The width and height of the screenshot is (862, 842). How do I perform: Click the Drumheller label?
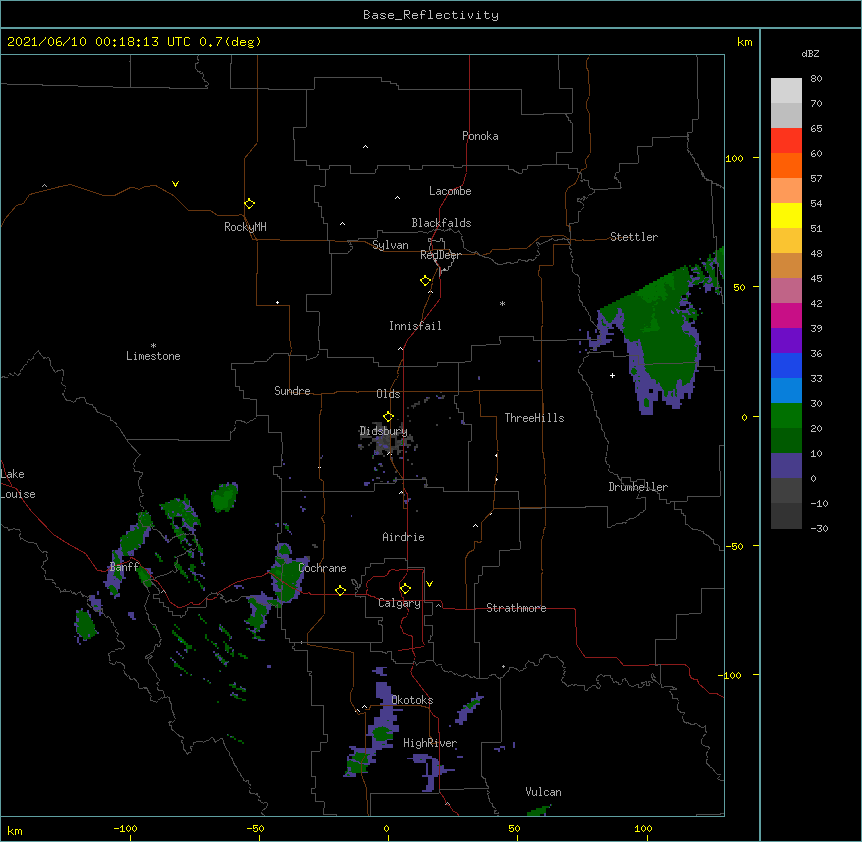638,487
